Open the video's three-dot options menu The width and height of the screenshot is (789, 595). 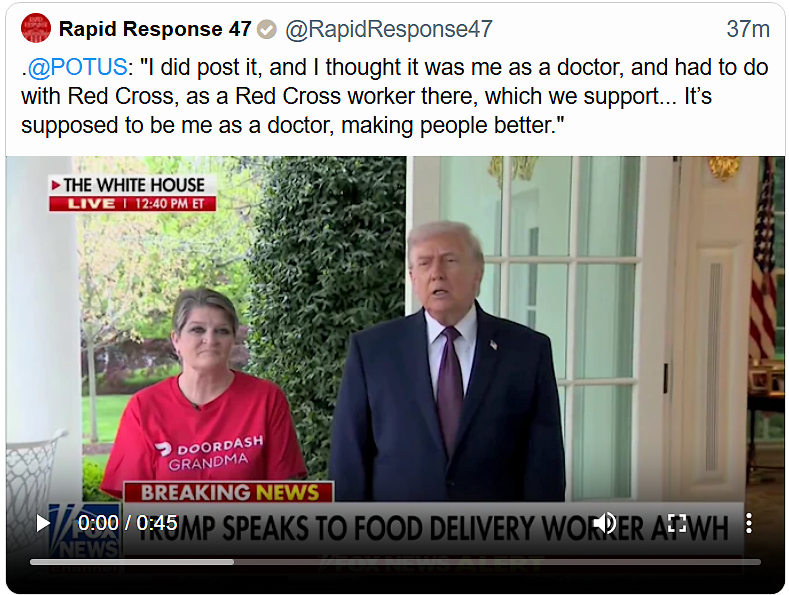[749, 524]
